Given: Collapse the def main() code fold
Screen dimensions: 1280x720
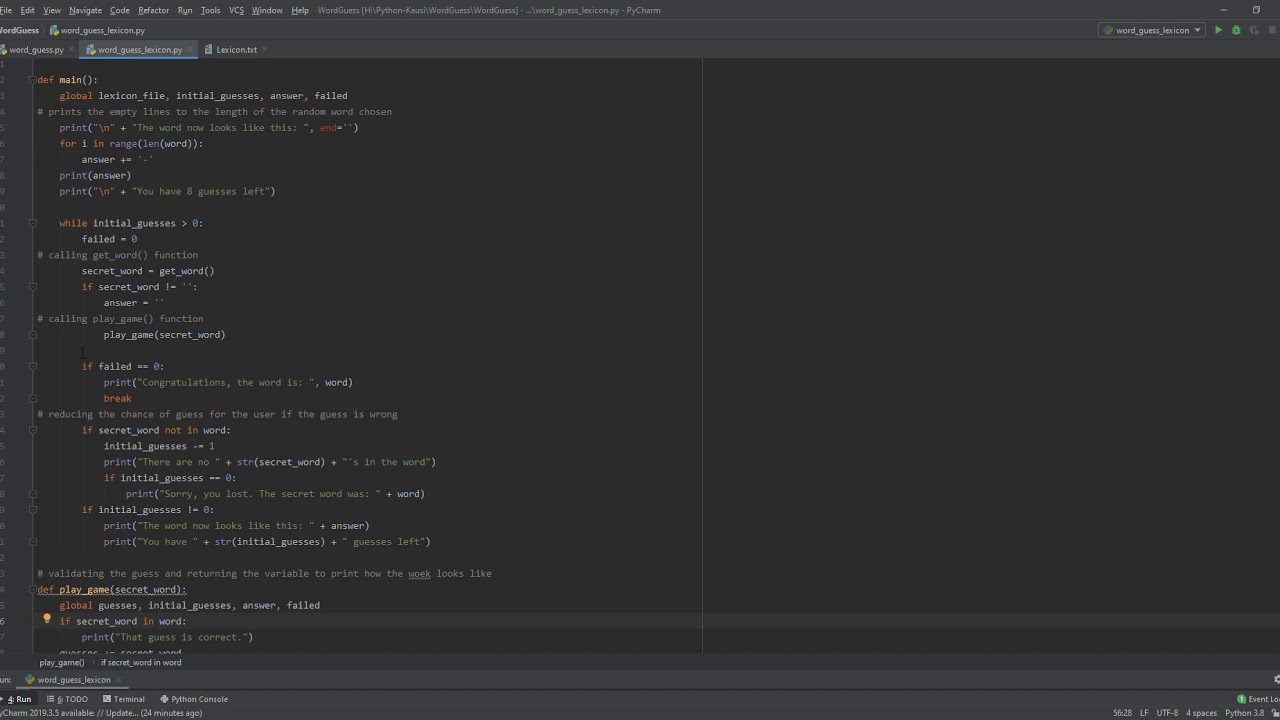Looking at the screenshot, I should (33, 80).
